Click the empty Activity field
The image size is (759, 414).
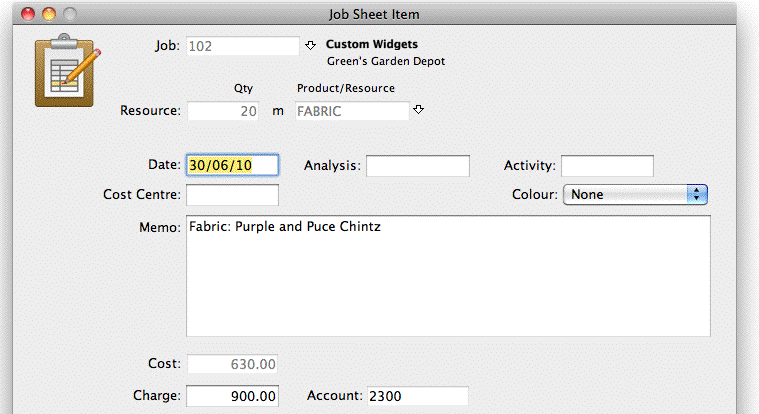(607, 166)
